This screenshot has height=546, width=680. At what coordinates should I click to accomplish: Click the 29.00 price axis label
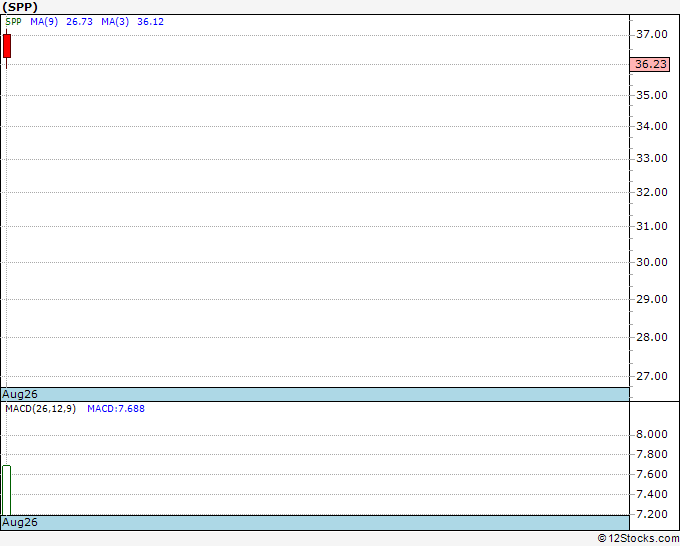pos(652,299)
